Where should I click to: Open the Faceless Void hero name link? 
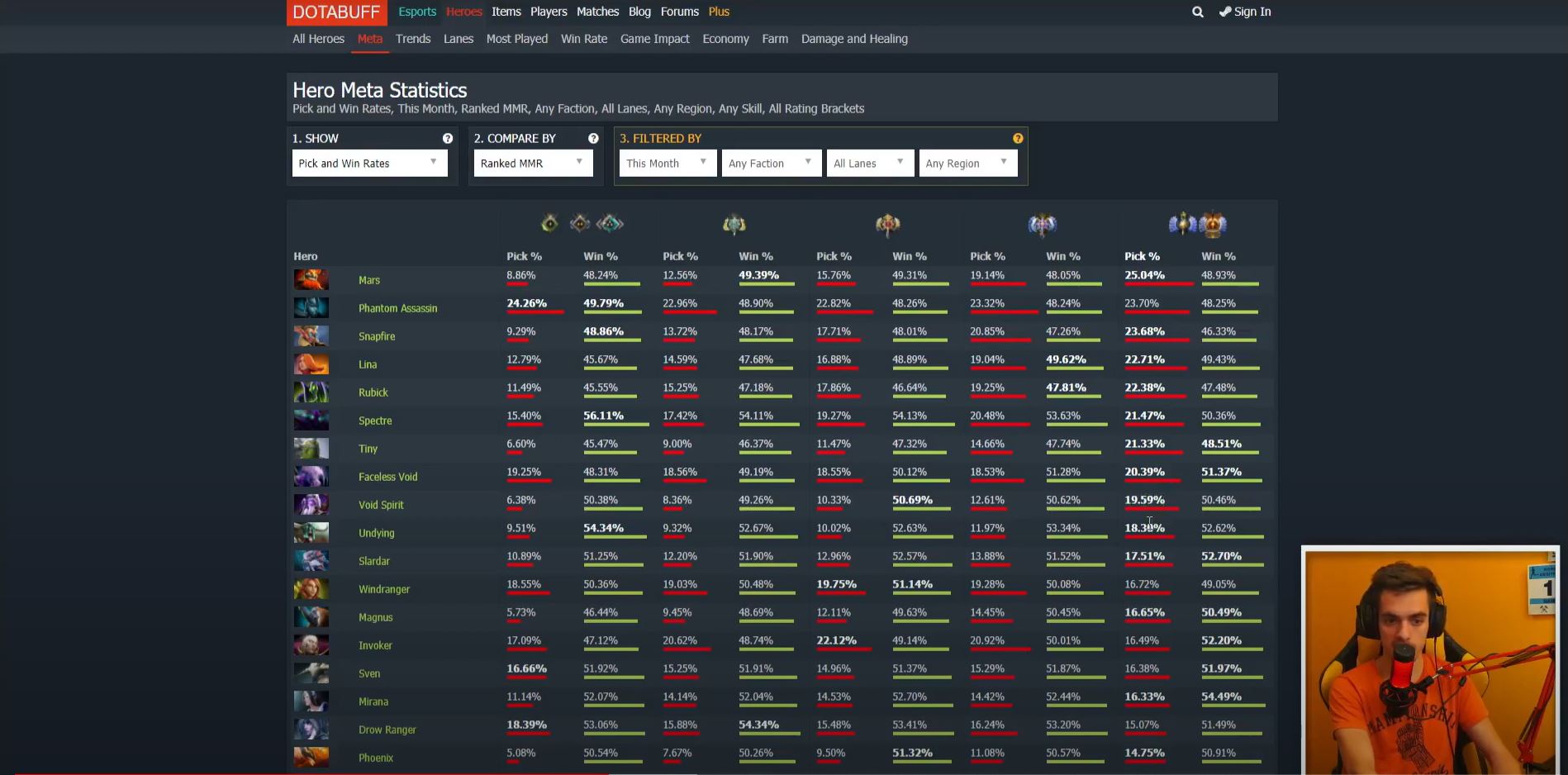click(x=388, y=477)
